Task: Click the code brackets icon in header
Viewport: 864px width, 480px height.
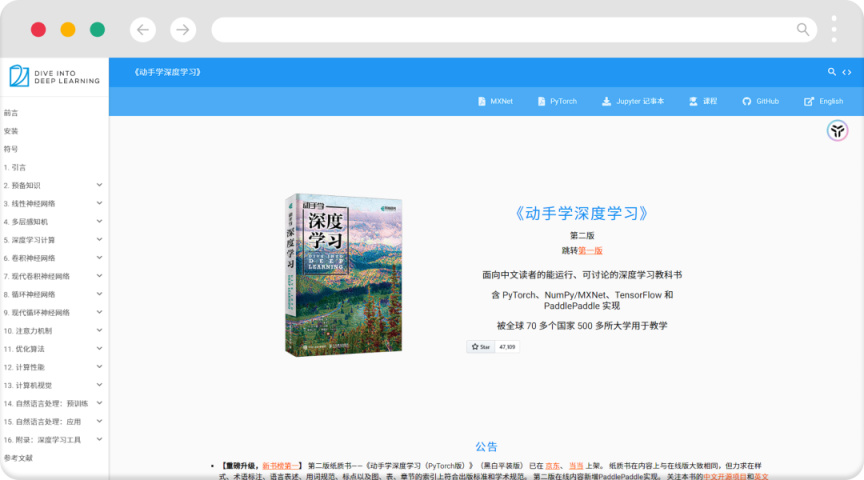Action: [847, 72]
